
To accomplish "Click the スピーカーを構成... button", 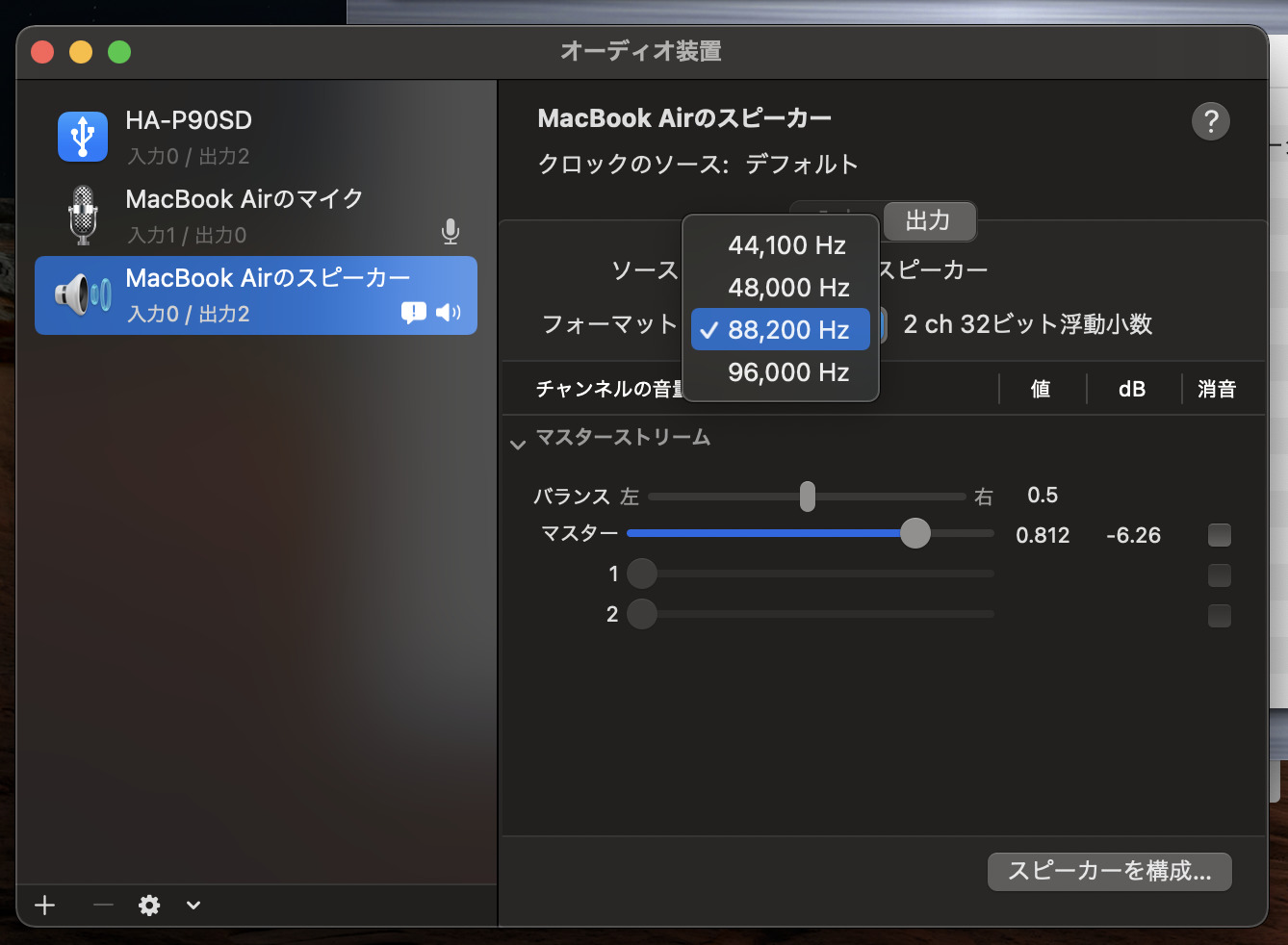I will 1109,871.
